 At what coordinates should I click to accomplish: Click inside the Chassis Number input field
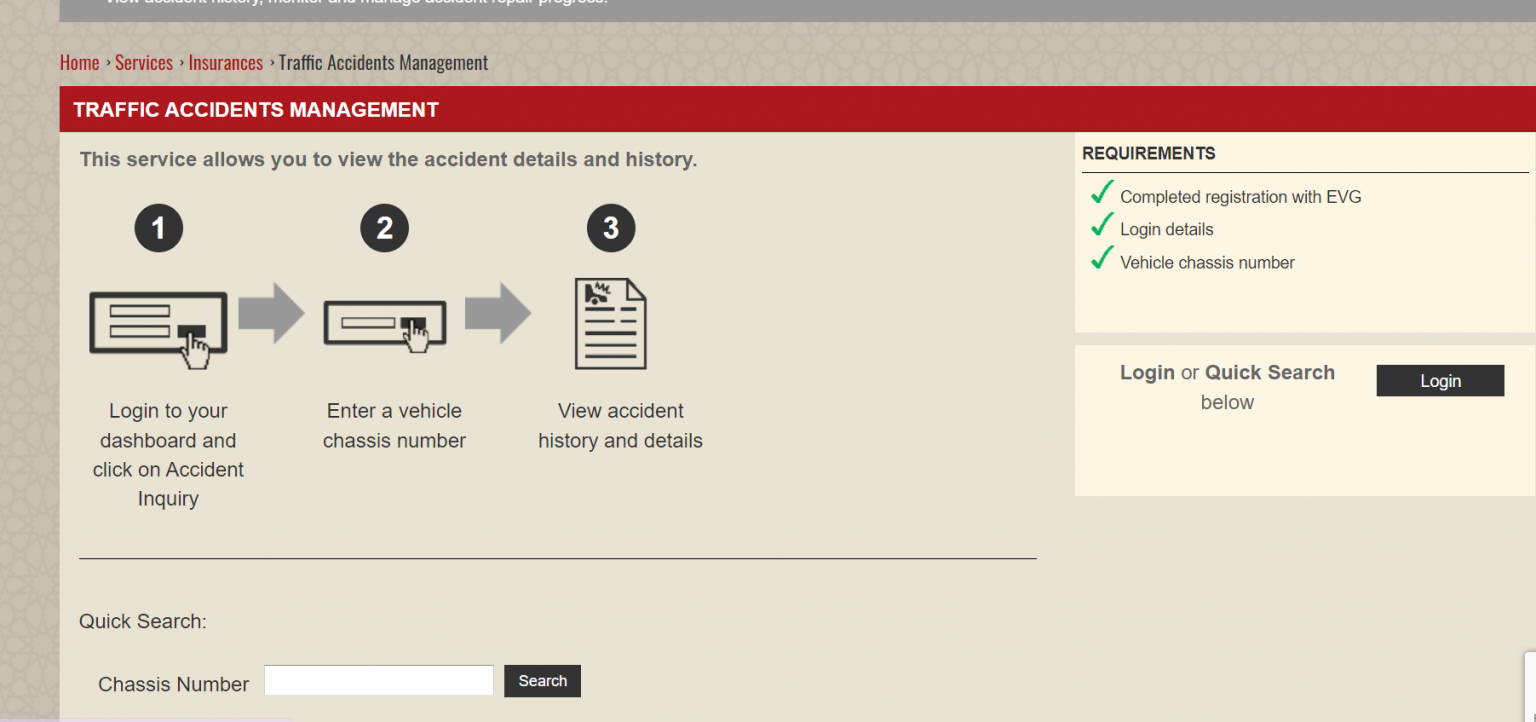tap(378, 680)
